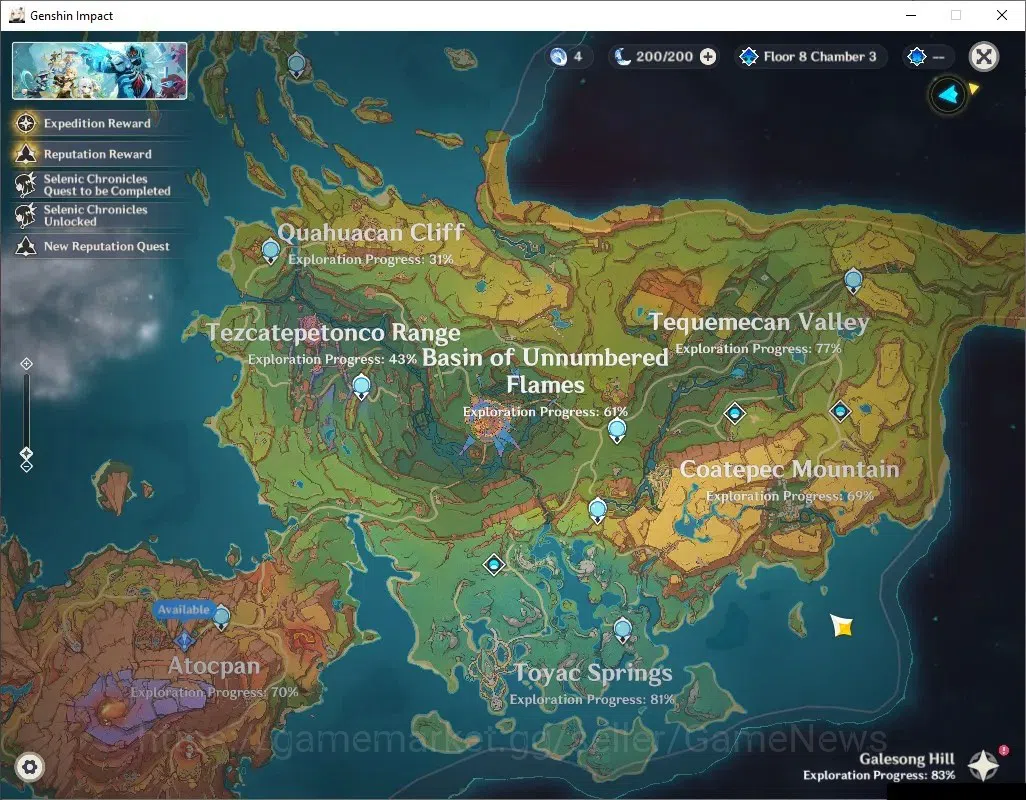Select the waypoint next to Available tag

click(x=222, y=617)
